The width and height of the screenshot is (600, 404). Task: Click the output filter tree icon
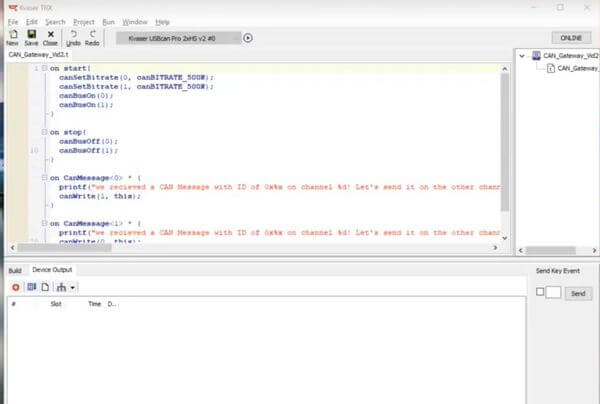(61, 287)
